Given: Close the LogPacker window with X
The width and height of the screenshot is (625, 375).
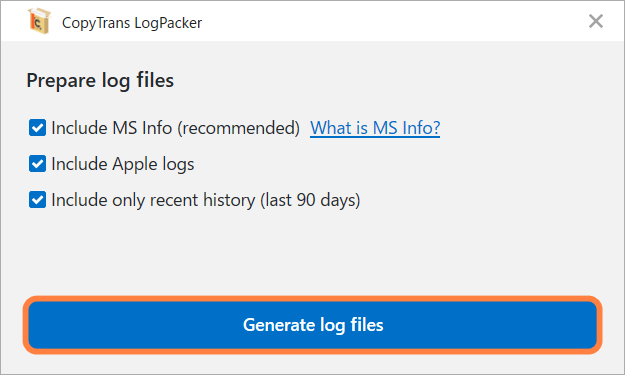Looking at the screenshot, I should pyautogui.click(x=596, y=21).
